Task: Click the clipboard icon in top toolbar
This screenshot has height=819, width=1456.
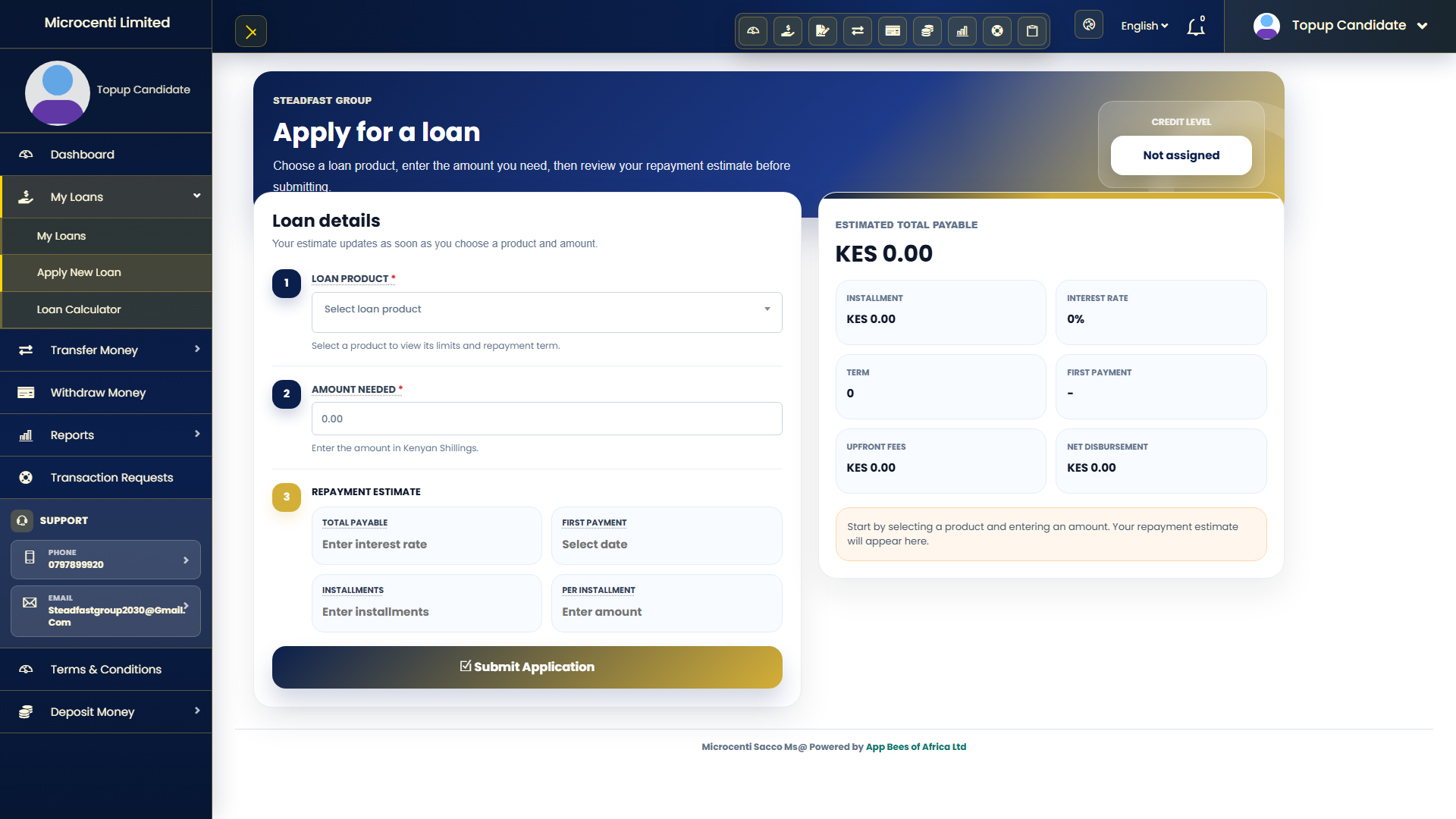Action: [1032, 31]
